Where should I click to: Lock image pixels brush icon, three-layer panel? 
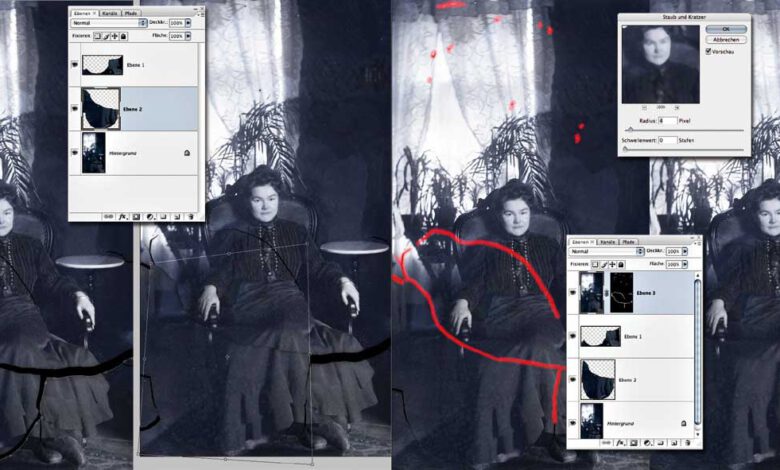(x=106, y=36)
